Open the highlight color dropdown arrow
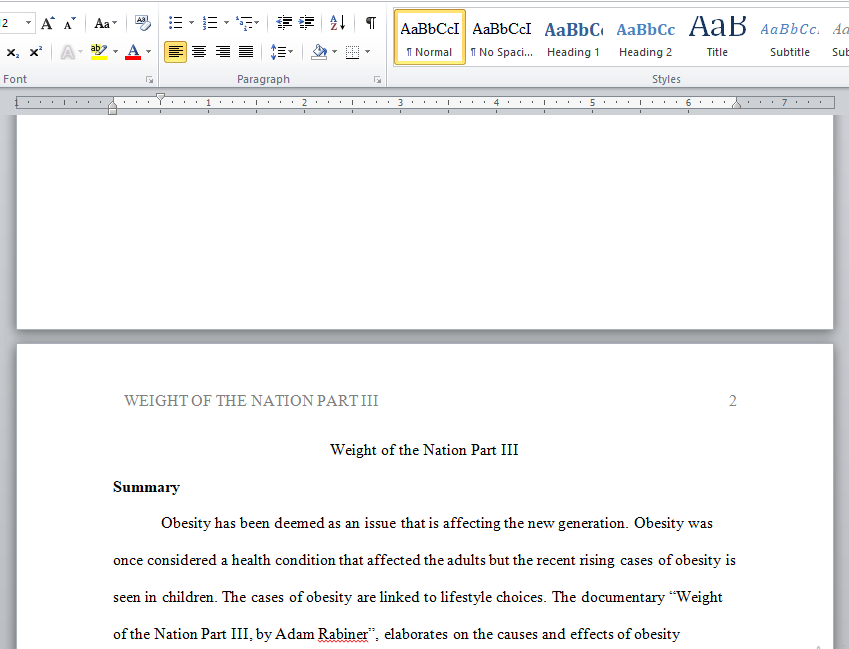Image resolution: width=849 pixels, height=649 pixels. point(115,52)
